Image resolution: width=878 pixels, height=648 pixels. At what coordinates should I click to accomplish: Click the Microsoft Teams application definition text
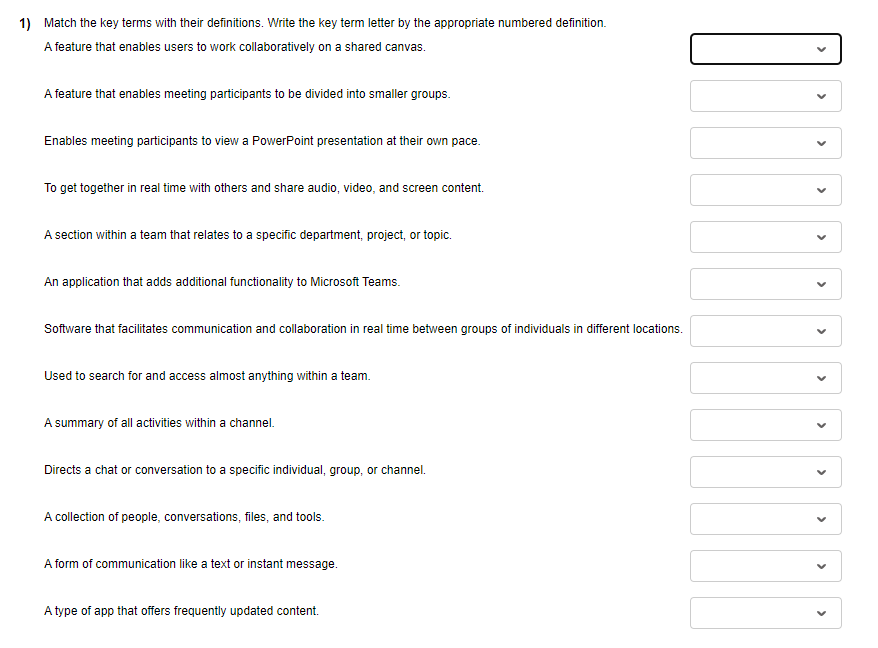coord(220,281)
